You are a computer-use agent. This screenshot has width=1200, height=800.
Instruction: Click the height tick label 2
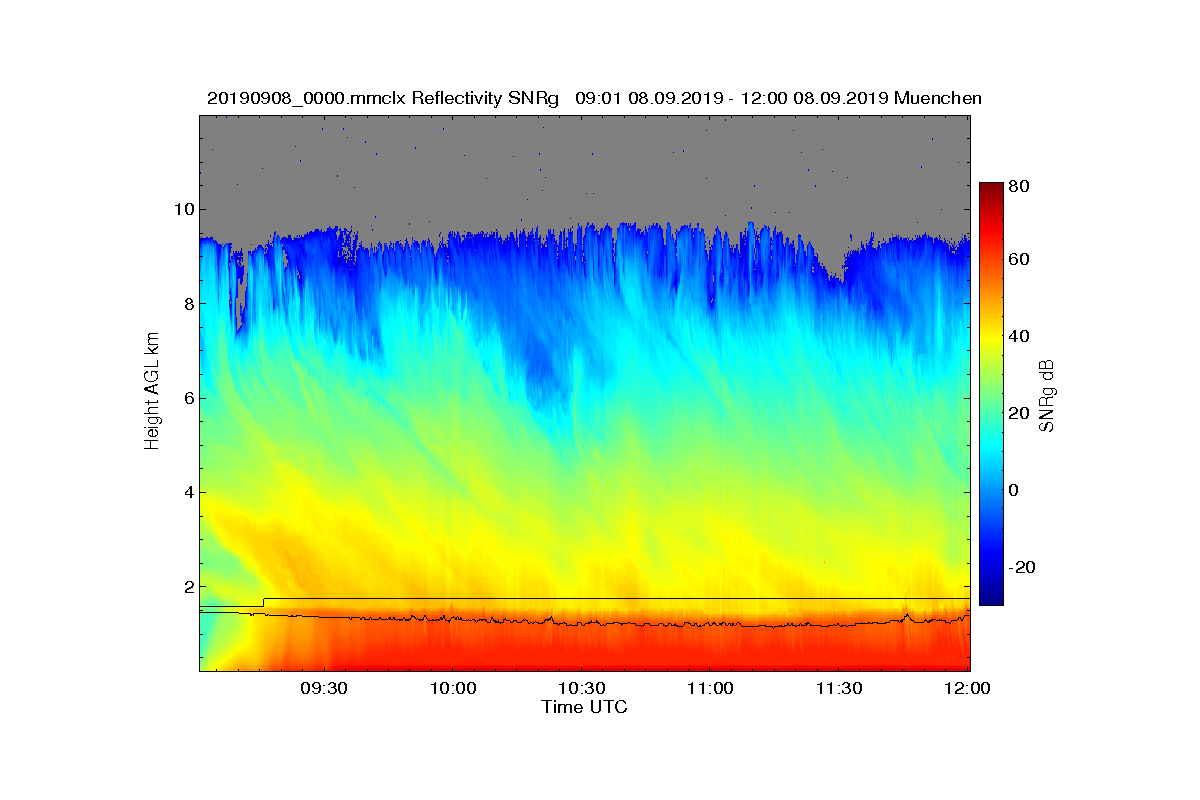(x=187, y=587)
